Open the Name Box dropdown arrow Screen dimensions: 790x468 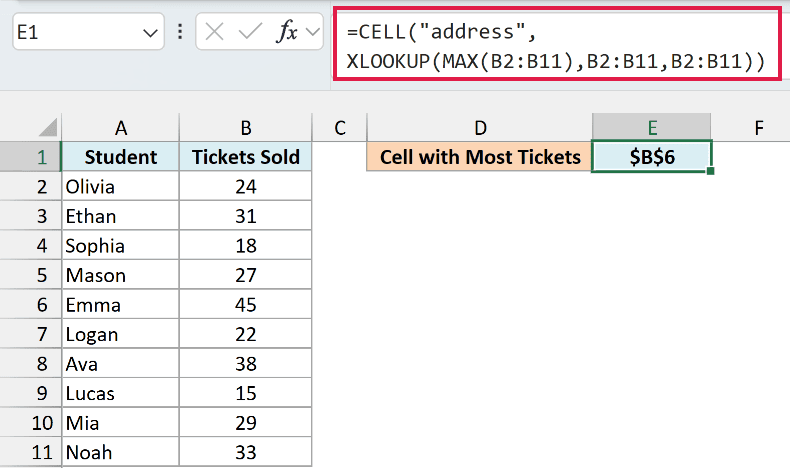click(150, 33)
